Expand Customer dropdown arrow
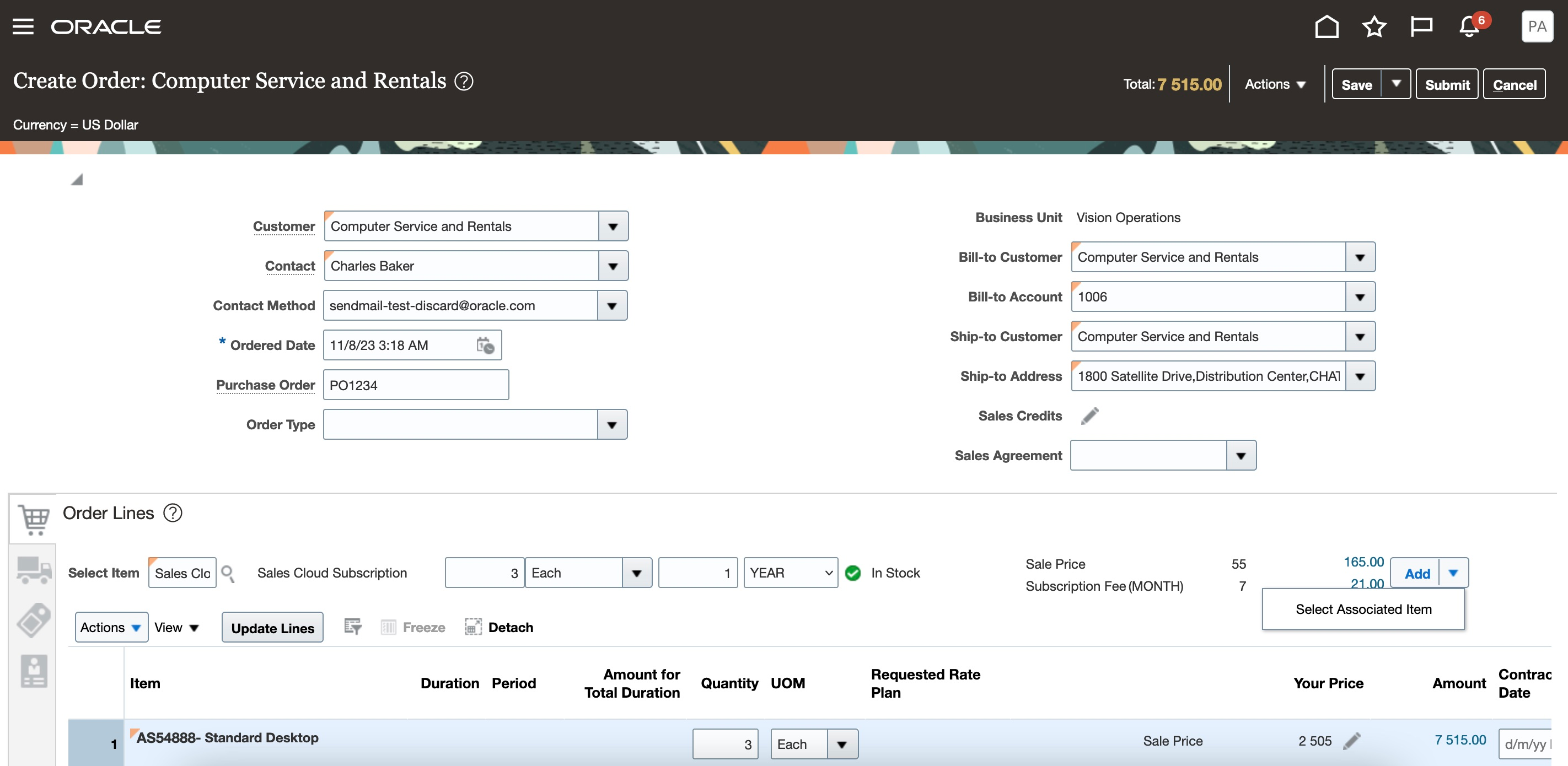The width and height of the screenshot is (1568, 766). pos(613,226)
